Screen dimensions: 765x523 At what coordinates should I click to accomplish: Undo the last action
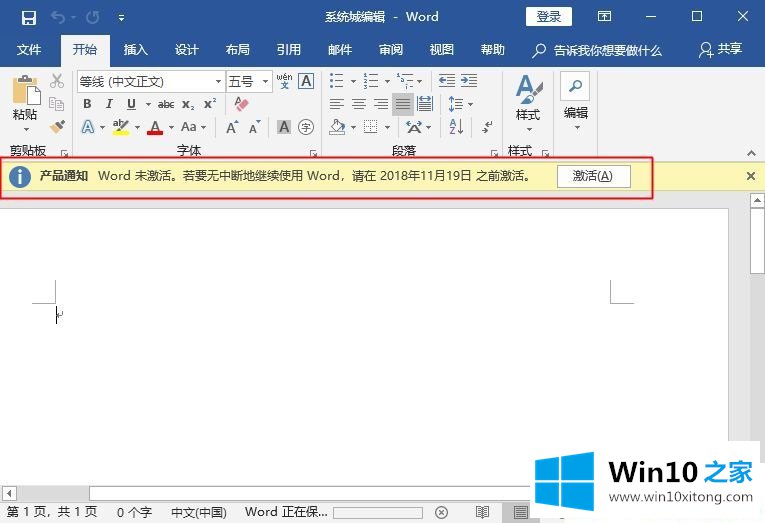pyautogui.click(x=58, y=18)
